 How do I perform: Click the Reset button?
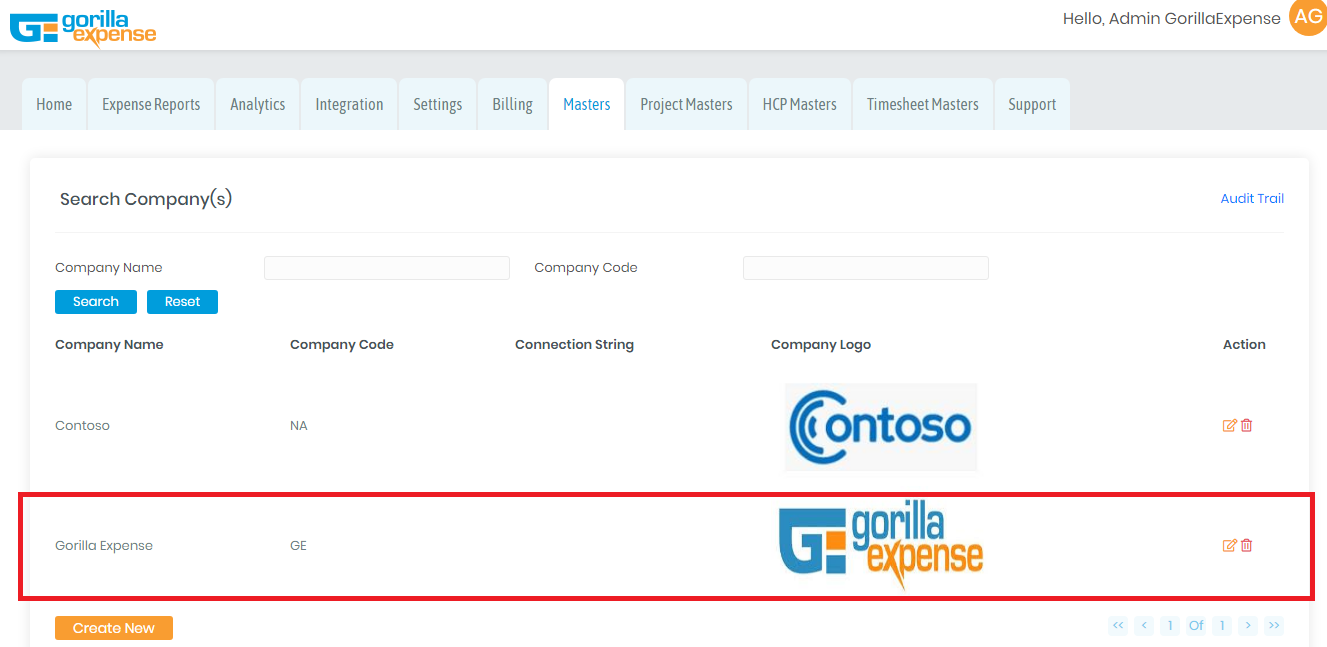pos(182,302)
